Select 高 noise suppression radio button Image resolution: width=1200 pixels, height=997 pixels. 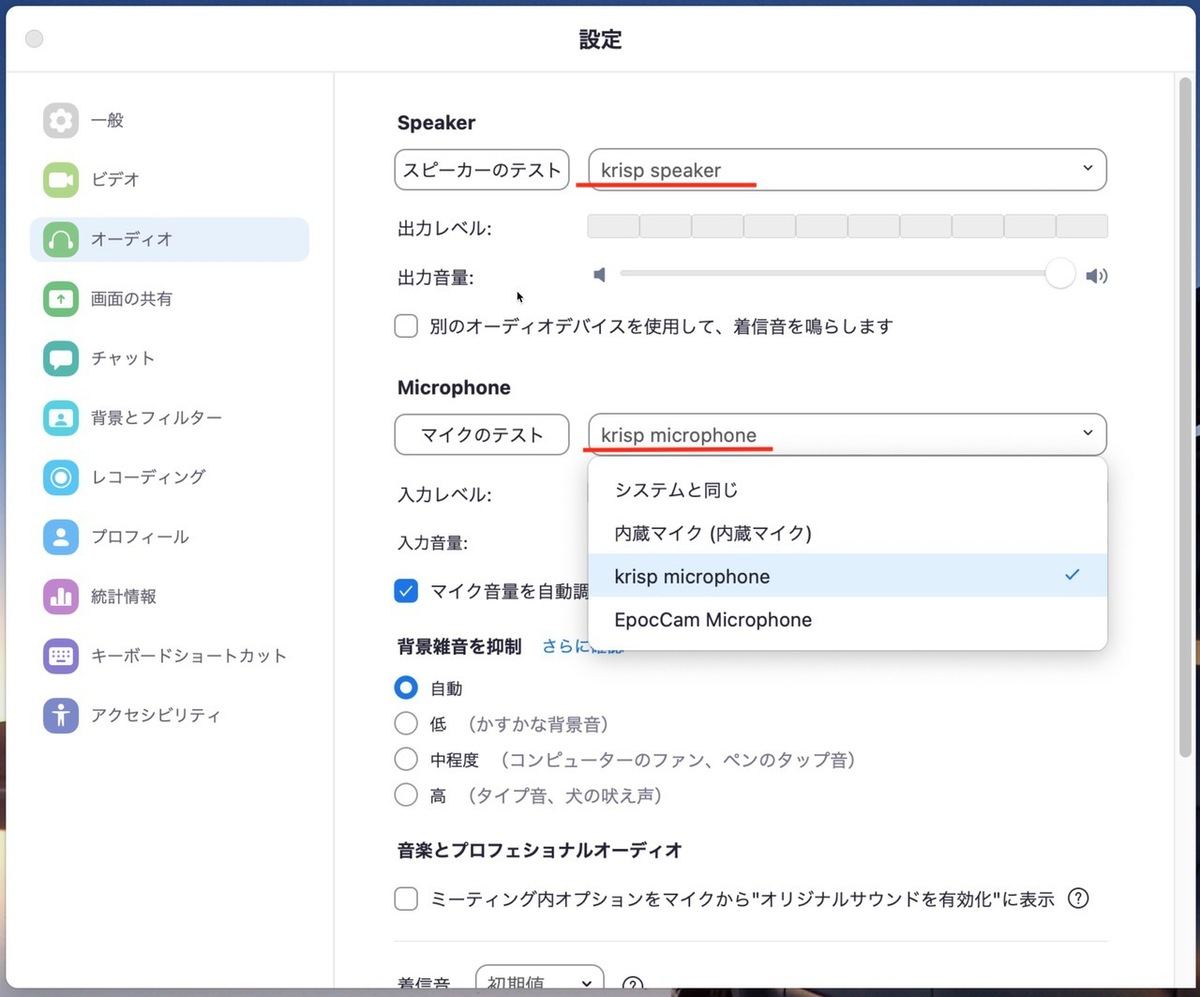pyautogui.click(x=406, y=795)
